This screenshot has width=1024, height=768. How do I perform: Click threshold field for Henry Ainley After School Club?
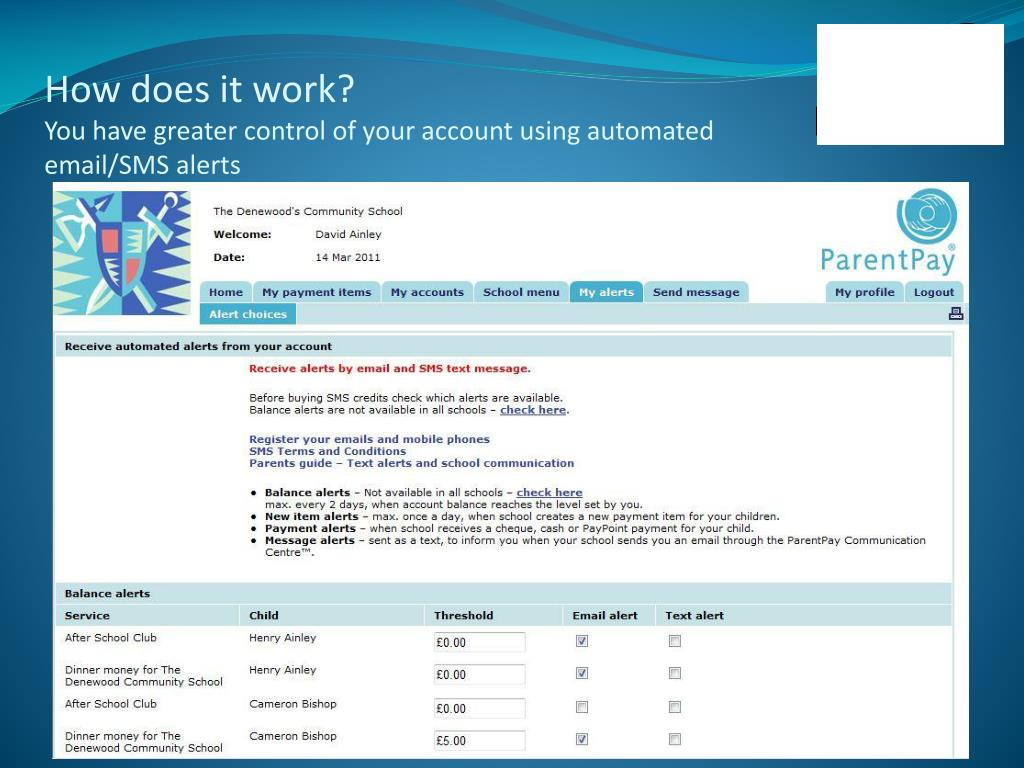pos(479,642)
